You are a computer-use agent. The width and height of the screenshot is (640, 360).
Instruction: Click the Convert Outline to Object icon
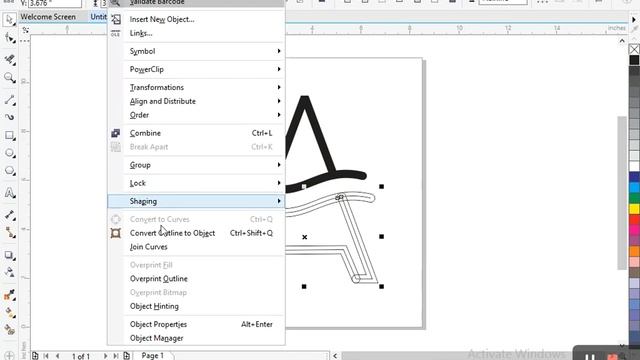[x=116, y=233]
